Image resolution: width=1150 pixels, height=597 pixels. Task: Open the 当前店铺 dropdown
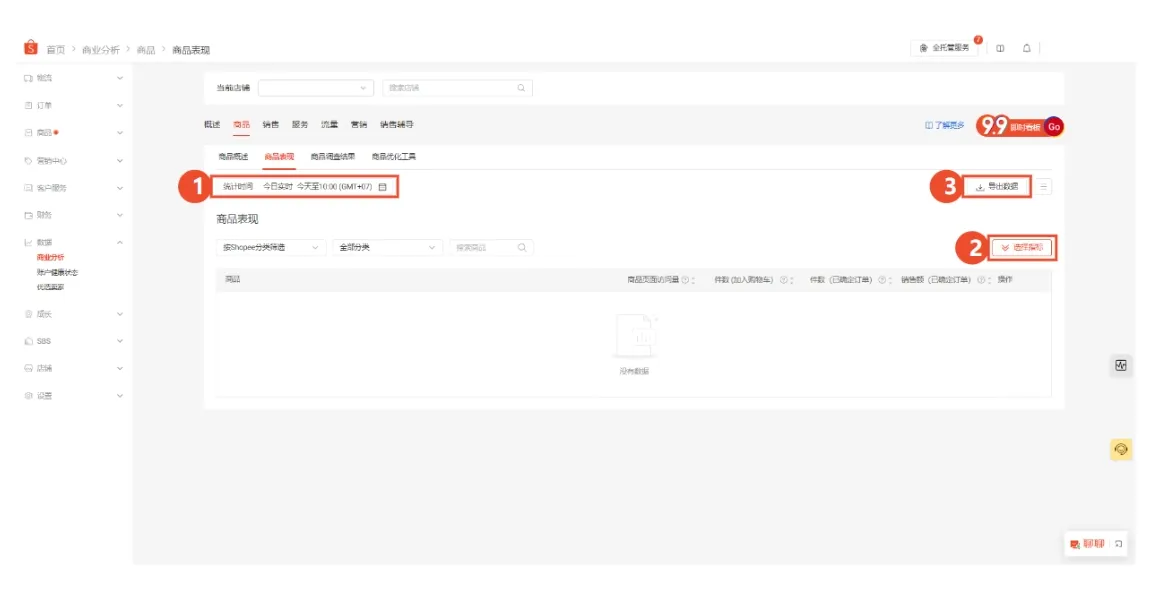[315, 88]
